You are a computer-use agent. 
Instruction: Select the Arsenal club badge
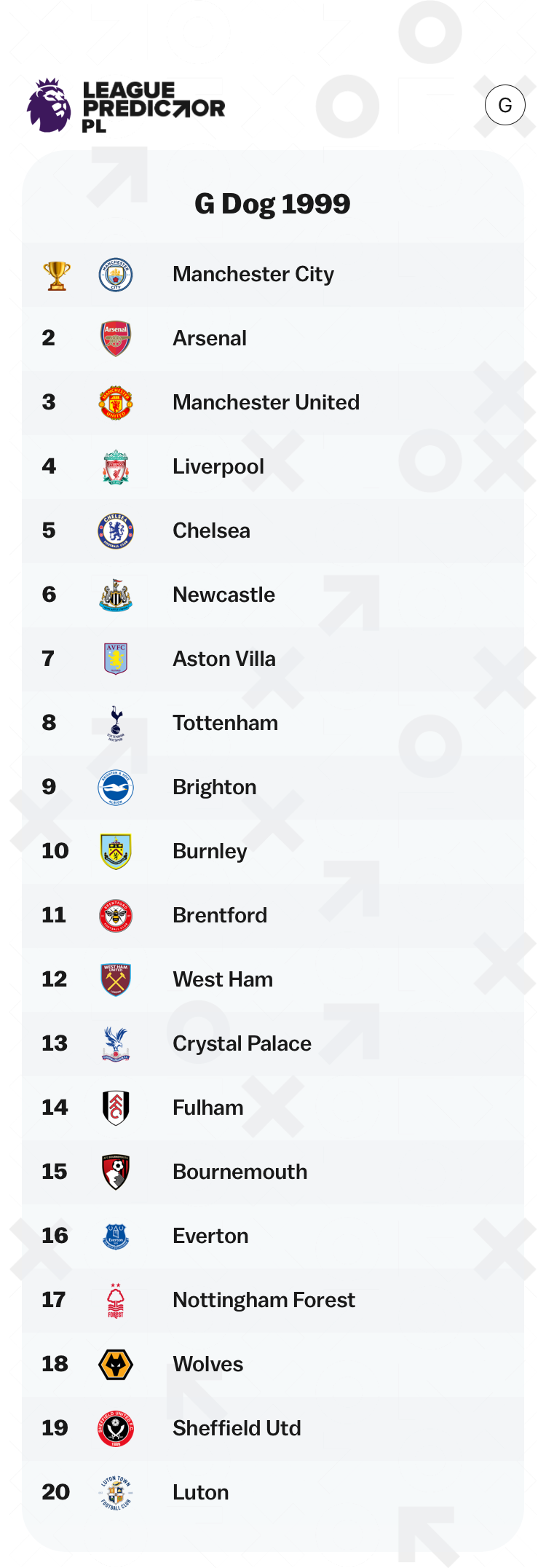(x=116, y=339)
